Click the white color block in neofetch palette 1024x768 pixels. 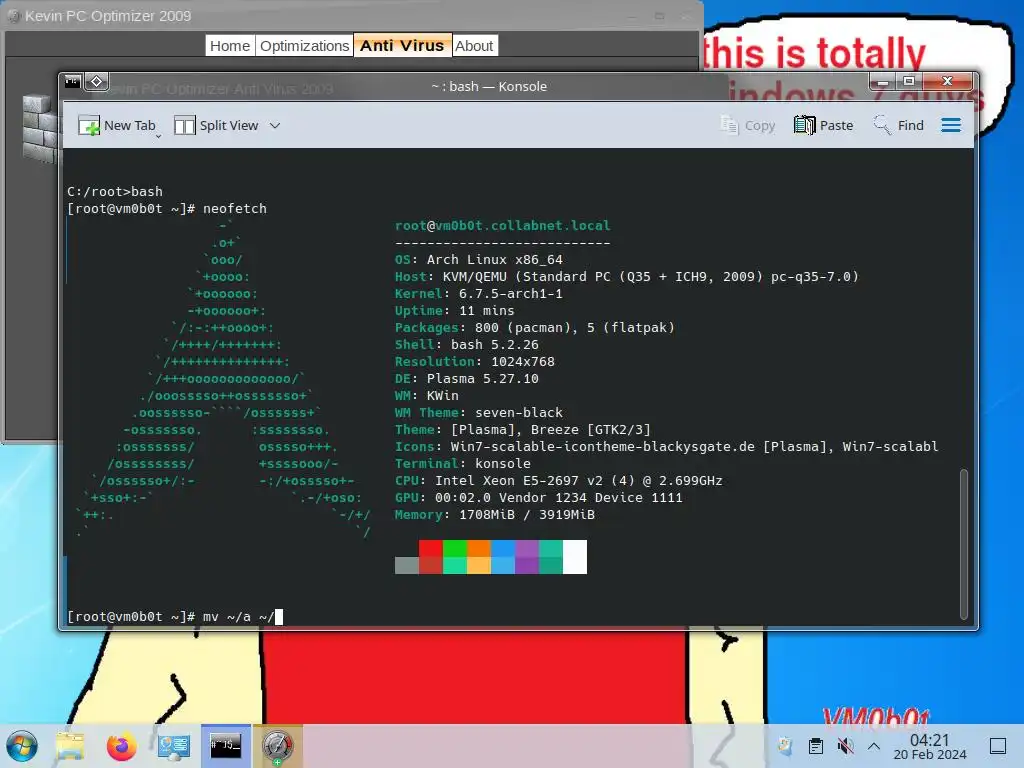click(x=575, y=556)
